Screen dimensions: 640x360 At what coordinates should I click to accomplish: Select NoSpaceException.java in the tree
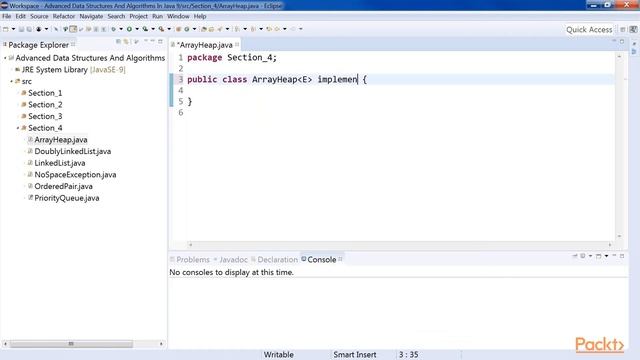(x=75, y=175)
